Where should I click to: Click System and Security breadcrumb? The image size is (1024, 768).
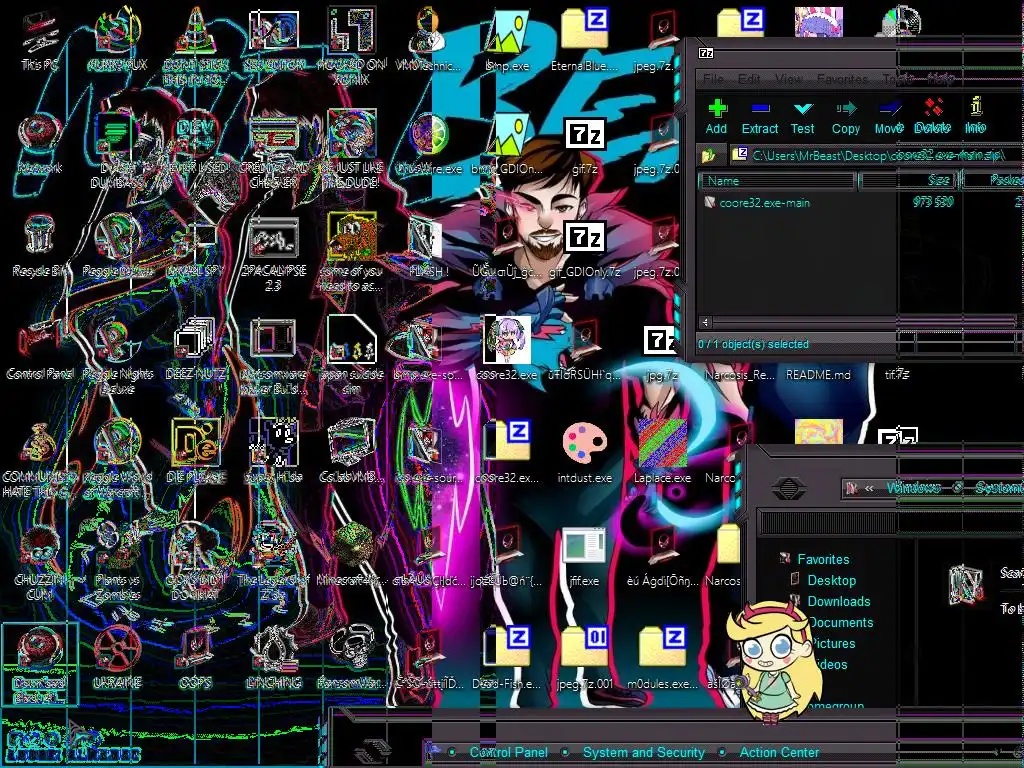643,752
